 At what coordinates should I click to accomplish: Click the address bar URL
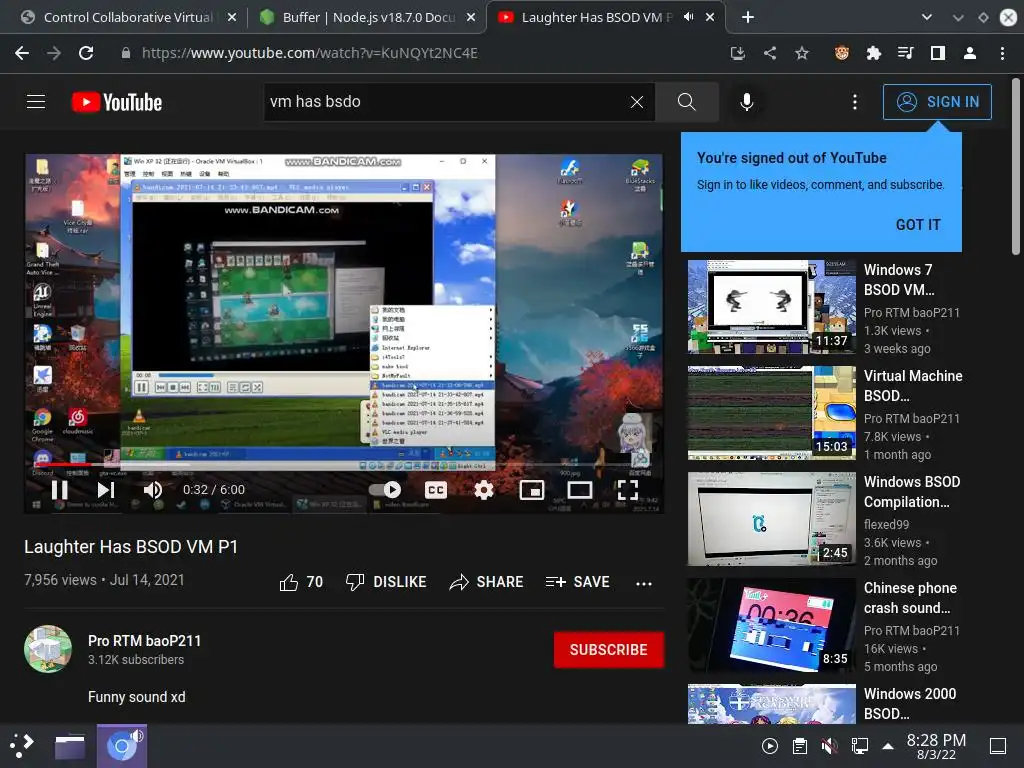[x=310, y=53]
